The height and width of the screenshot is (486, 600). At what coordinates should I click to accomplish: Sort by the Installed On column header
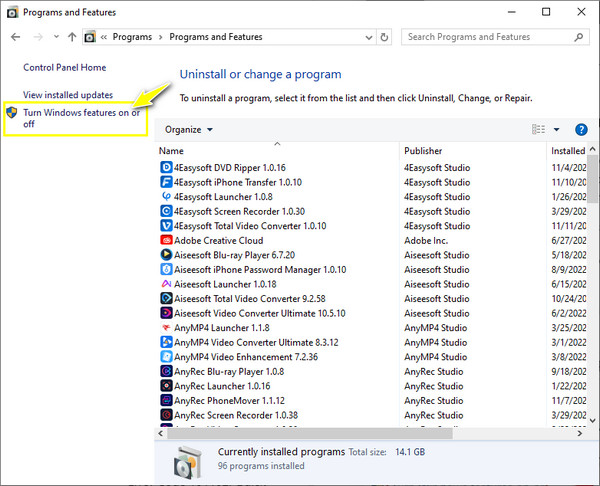pyautogui.click(x=567, y=150)
